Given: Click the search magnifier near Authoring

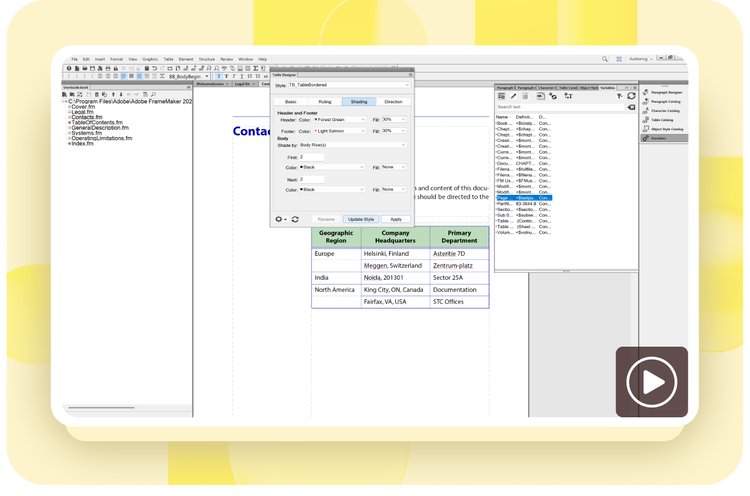Looking at the screenshot, I should point(605,59).
